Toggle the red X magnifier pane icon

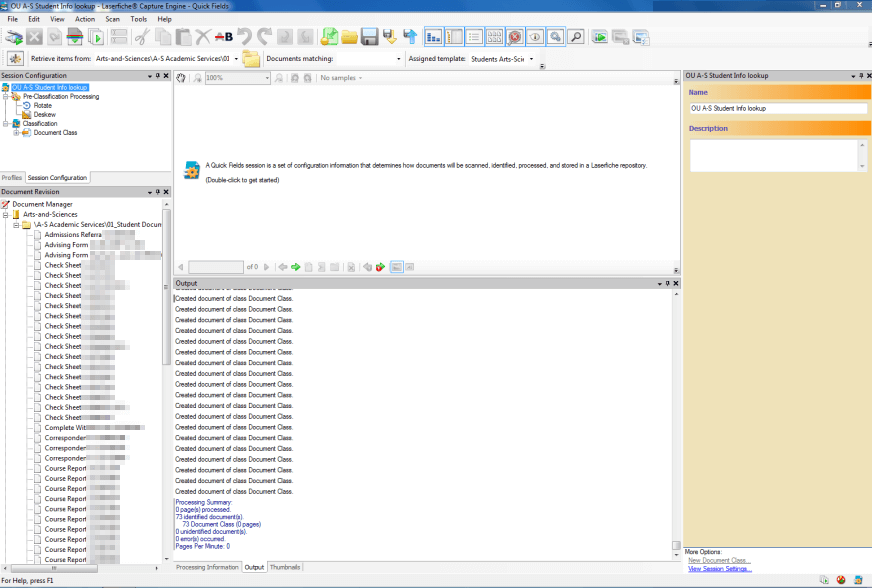[x=515, y=37]
